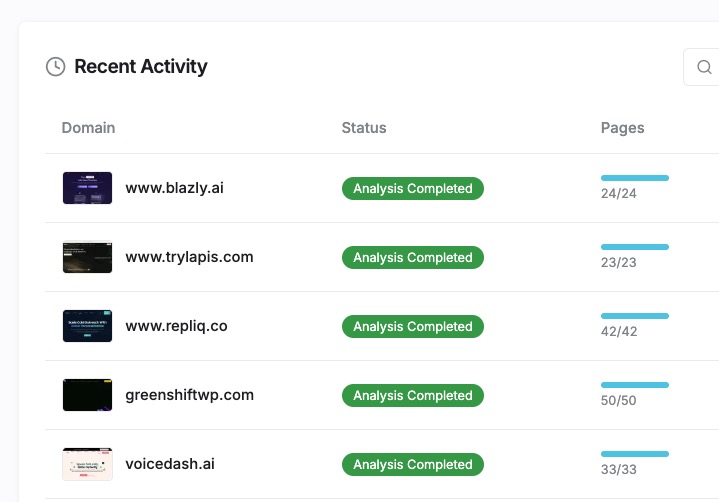Select the www.trylapis.com preview thumbnail
Viewport: 719px width, 502px height.
coord(87,257)
